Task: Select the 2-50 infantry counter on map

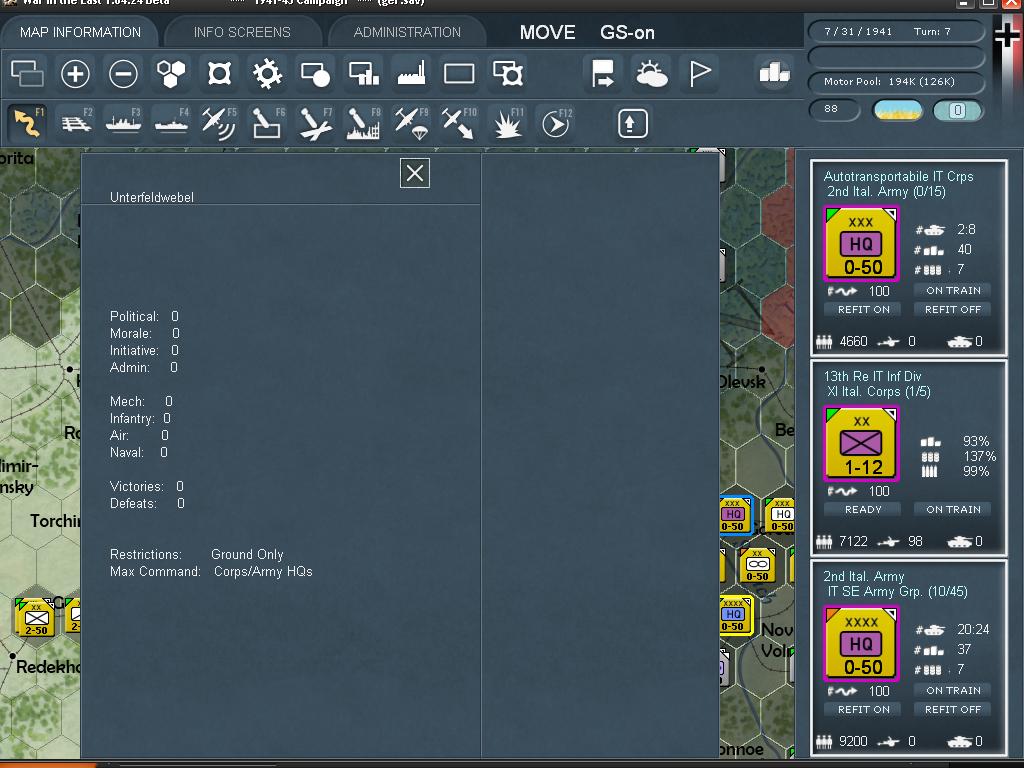Action: (35, 617)
